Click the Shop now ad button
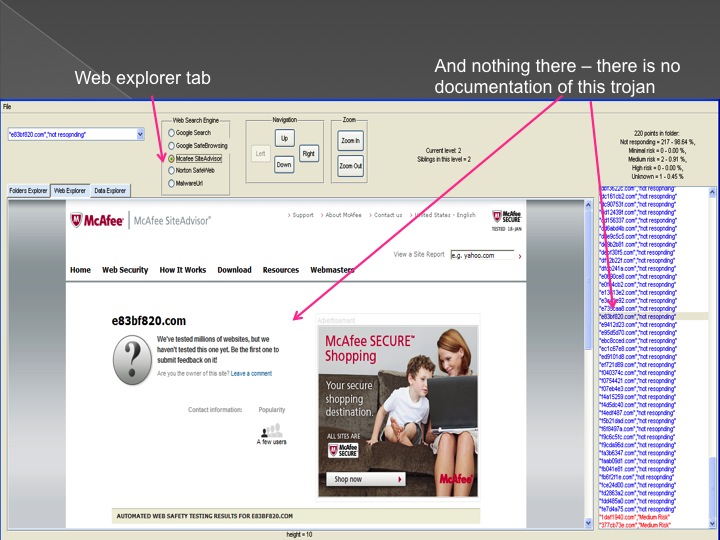Viewport: 720px width, 540px height. (x=366, y=479)
